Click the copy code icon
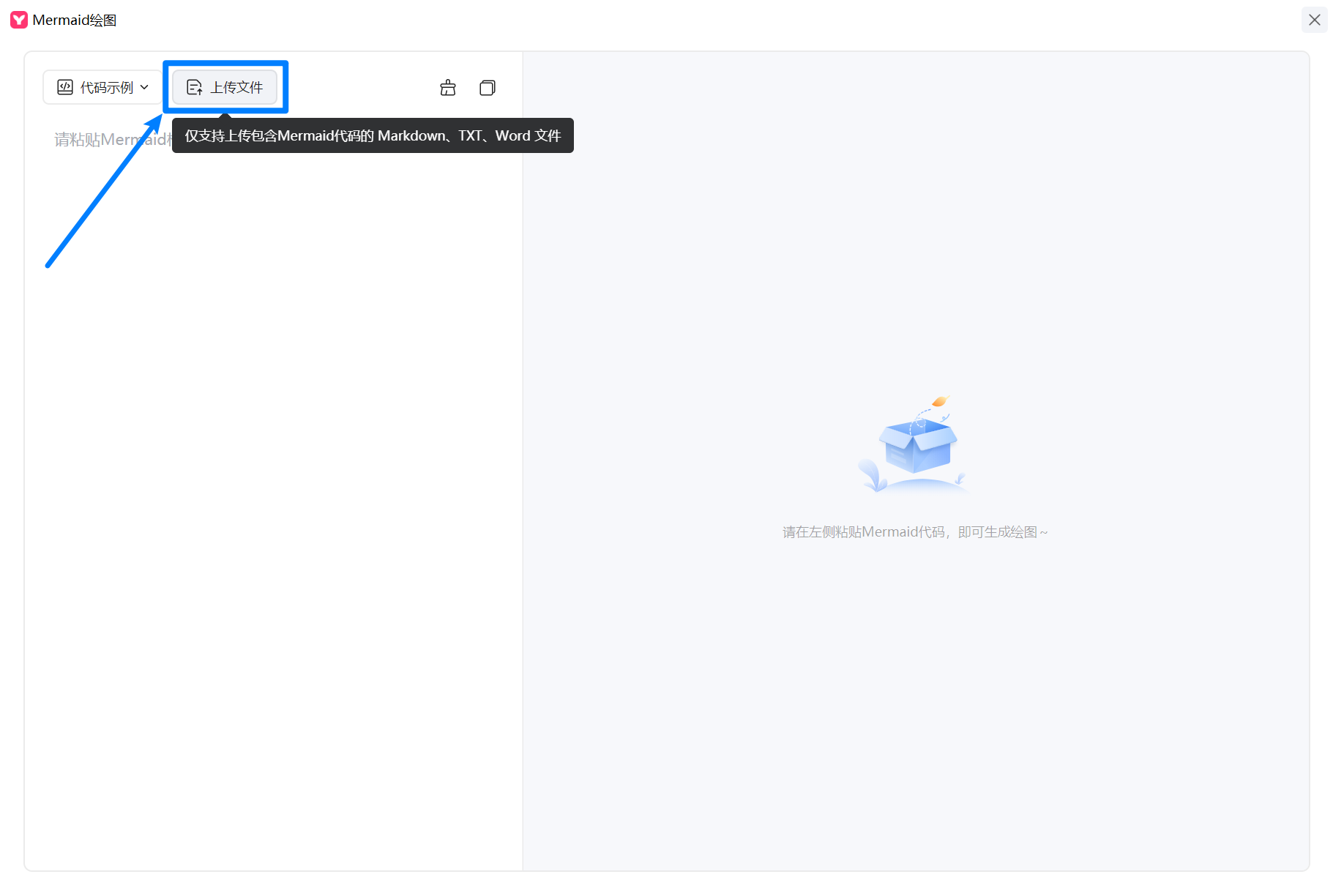1333x896 pixels. click(488, 88)
